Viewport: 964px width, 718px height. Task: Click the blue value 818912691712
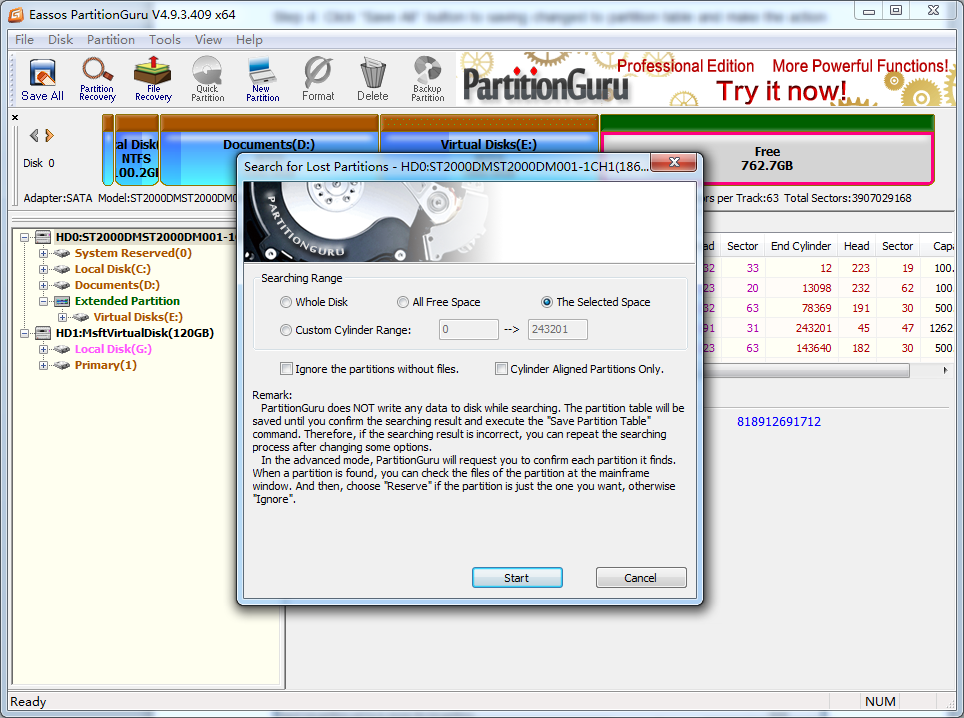779,422
